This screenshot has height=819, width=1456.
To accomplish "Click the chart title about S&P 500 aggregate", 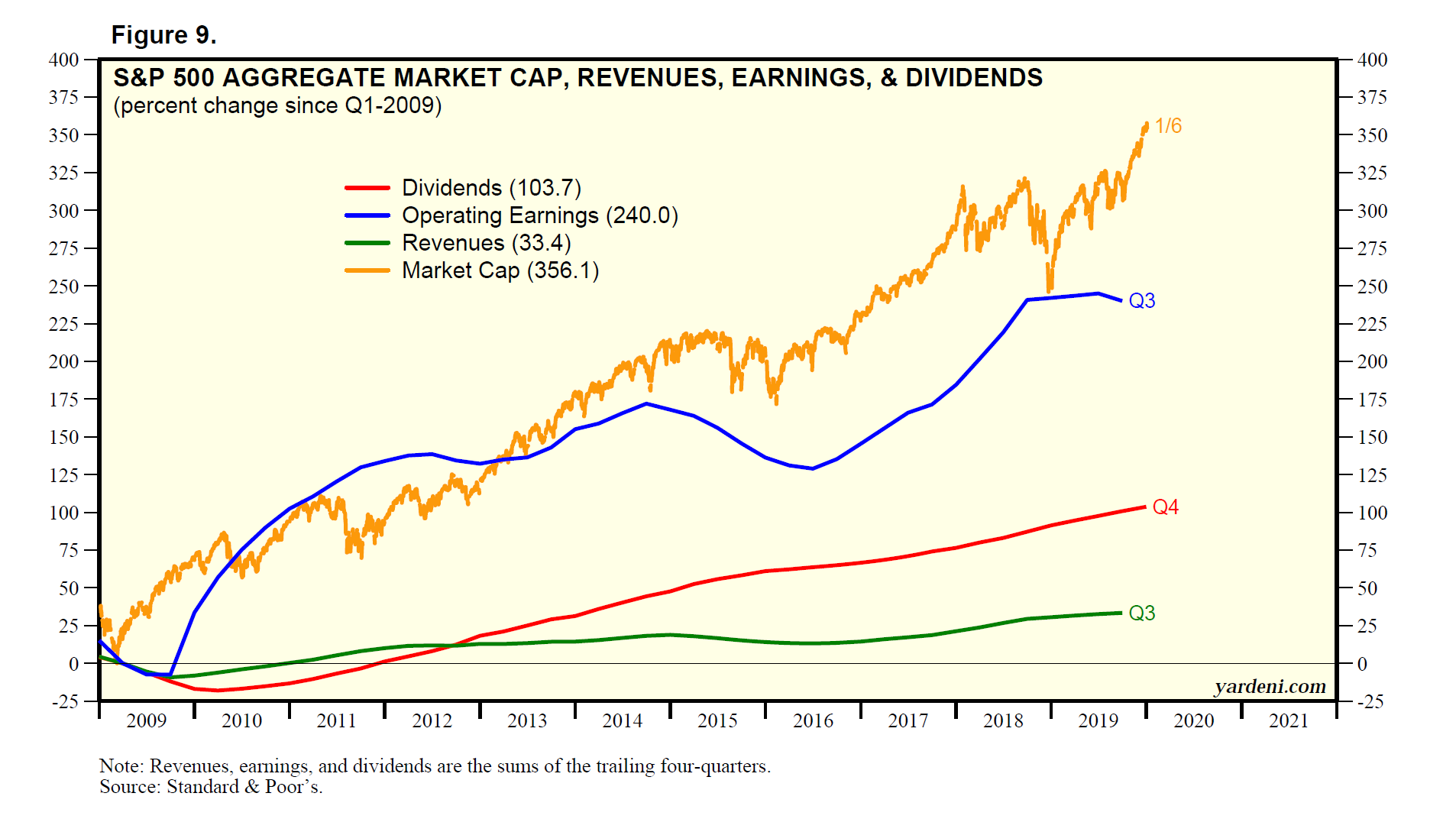I will 578,78.
